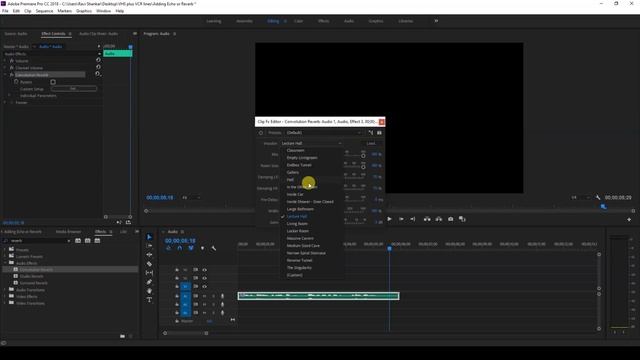Open Program monitor button editor plus
The height and width of the screenshot is (360, 640).
pyautogui.click(x=629, y=220)
